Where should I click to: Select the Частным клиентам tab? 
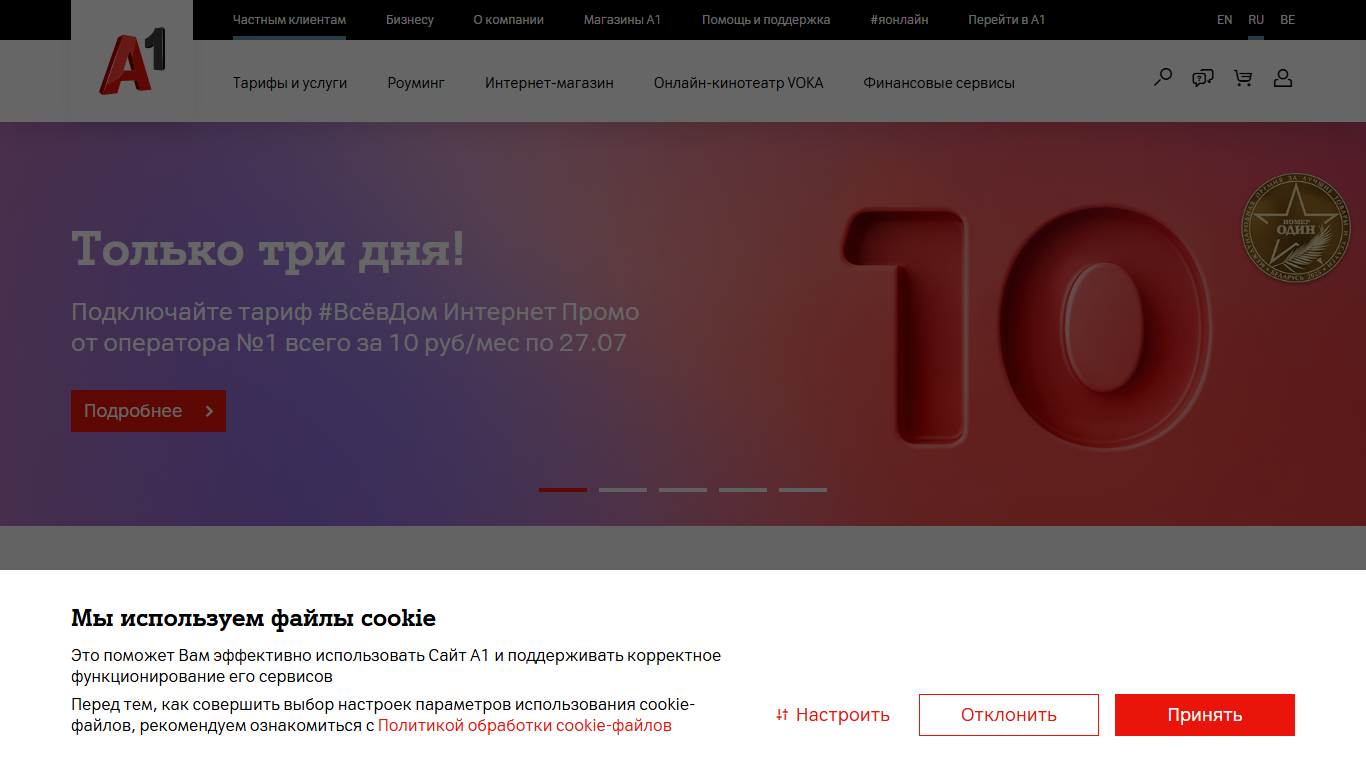289,20
